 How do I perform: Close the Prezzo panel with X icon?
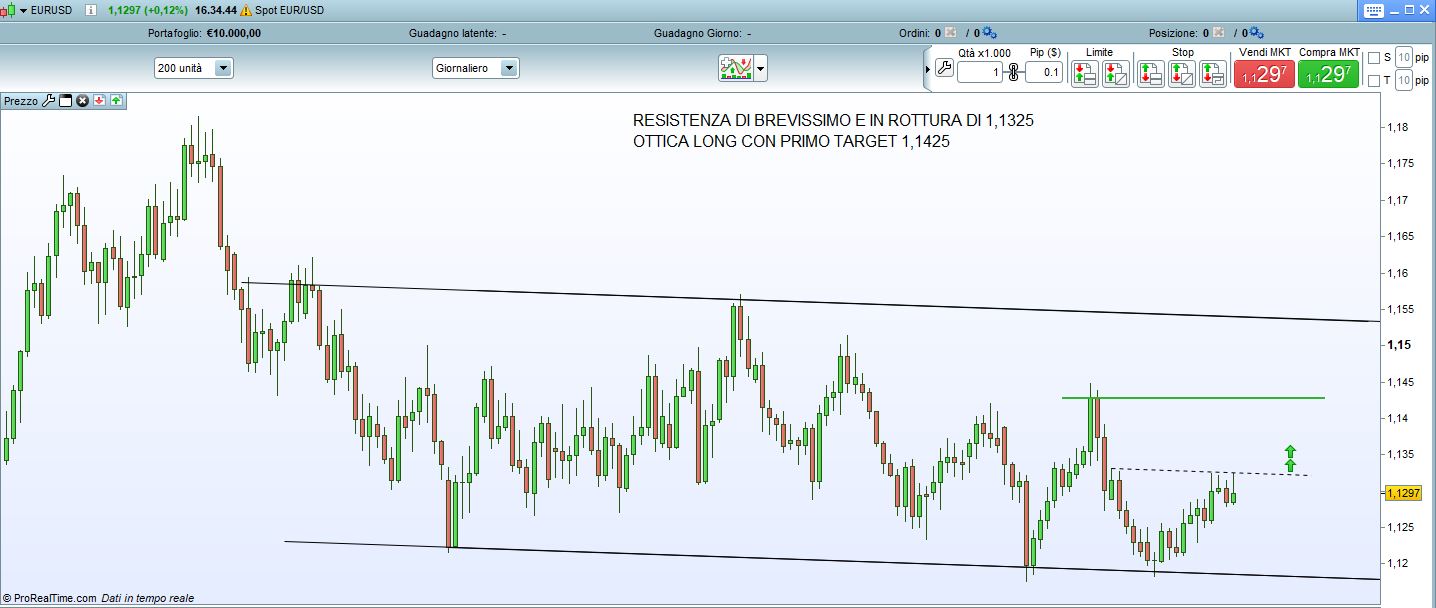[x=83, y=101]
